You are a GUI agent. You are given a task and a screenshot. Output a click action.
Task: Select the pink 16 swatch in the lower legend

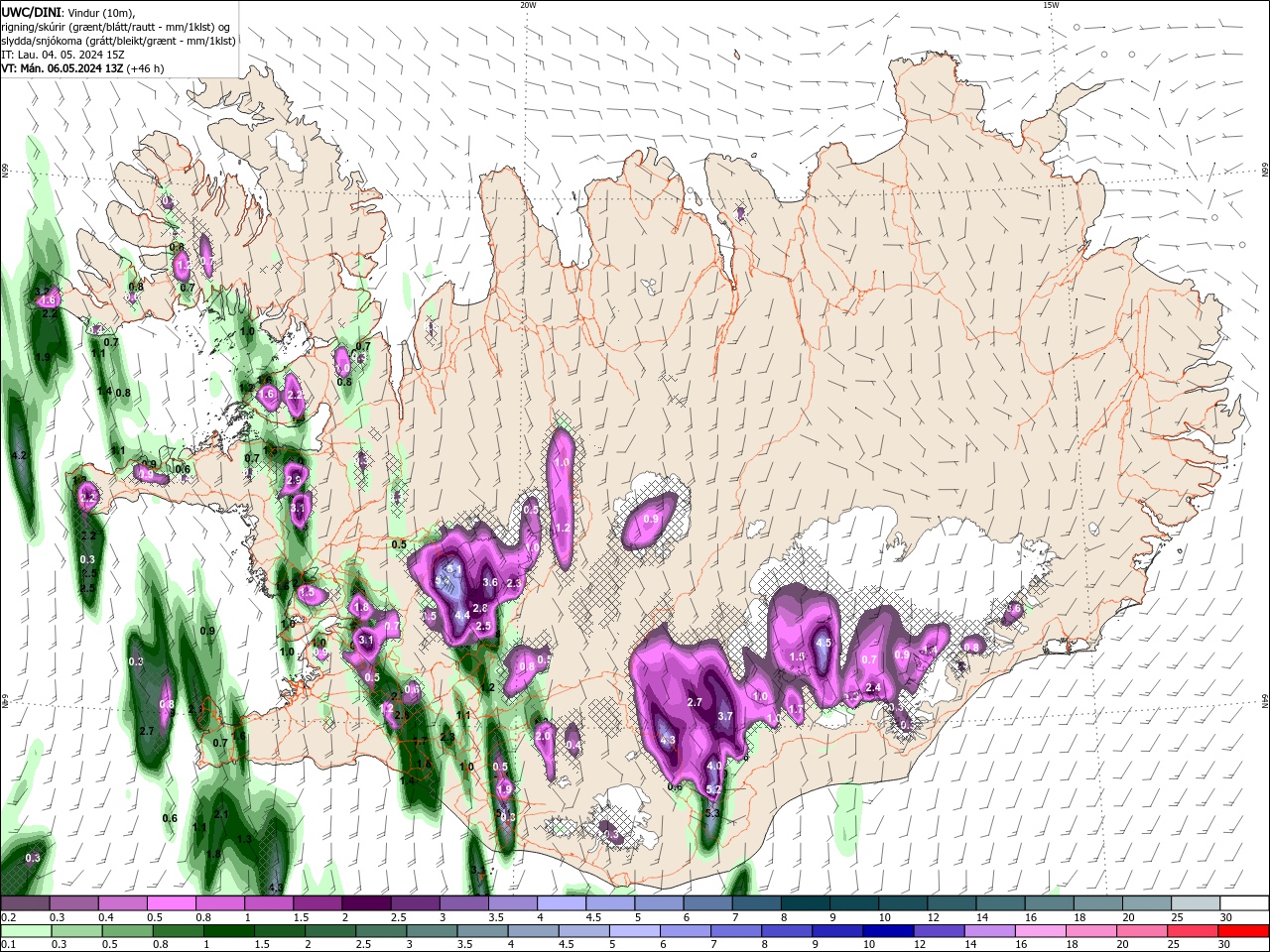(1041, 931)
